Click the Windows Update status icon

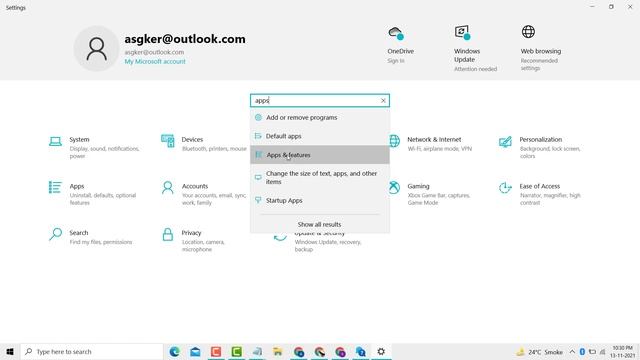pos(462,32)
